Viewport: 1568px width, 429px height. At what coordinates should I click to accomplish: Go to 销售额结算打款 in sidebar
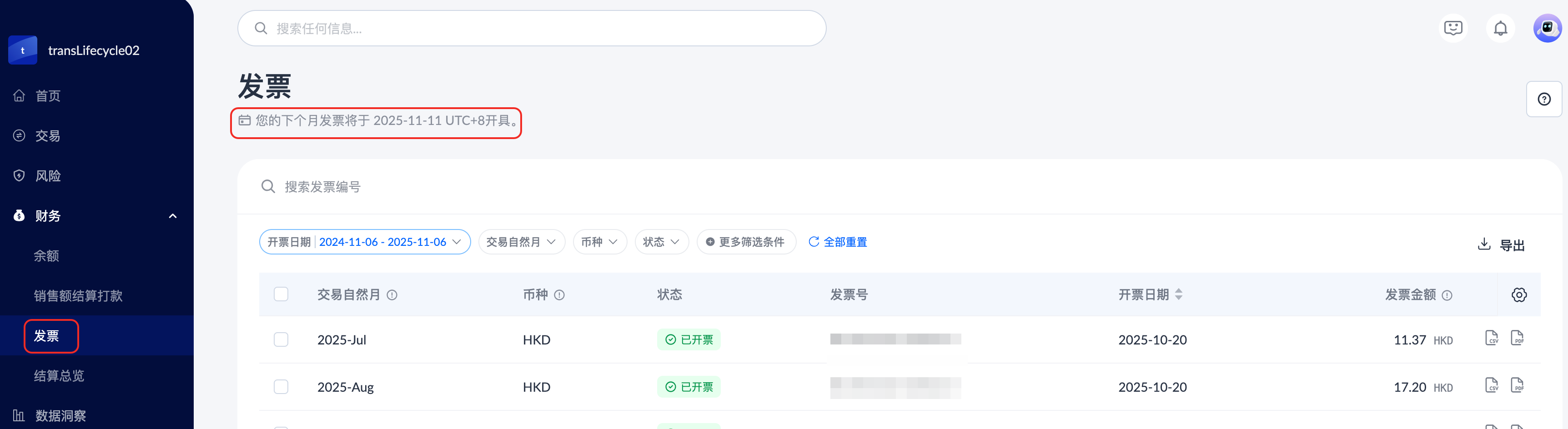pyautogui.click(x=78, y=296)
